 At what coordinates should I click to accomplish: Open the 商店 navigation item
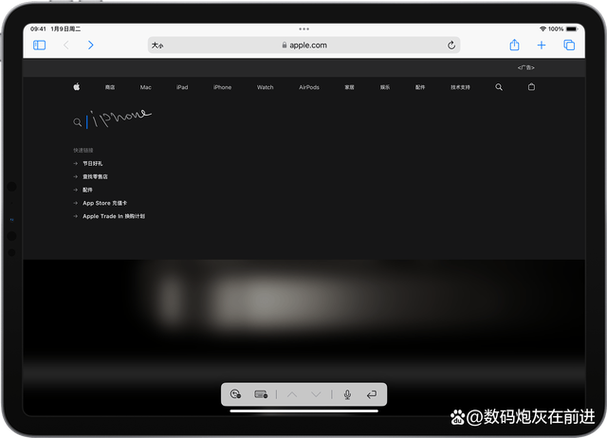tap(110, 88)
